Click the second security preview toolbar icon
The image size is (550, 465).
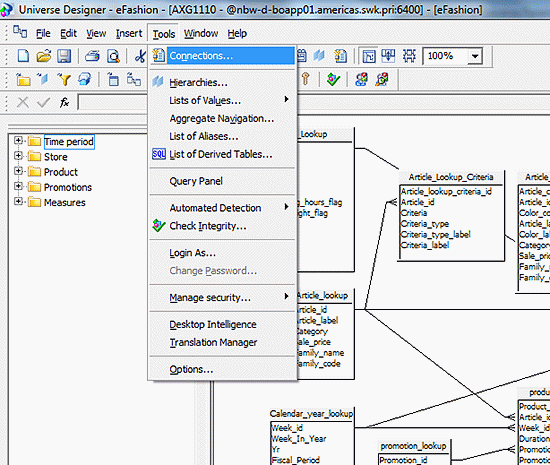pos(382,79)
